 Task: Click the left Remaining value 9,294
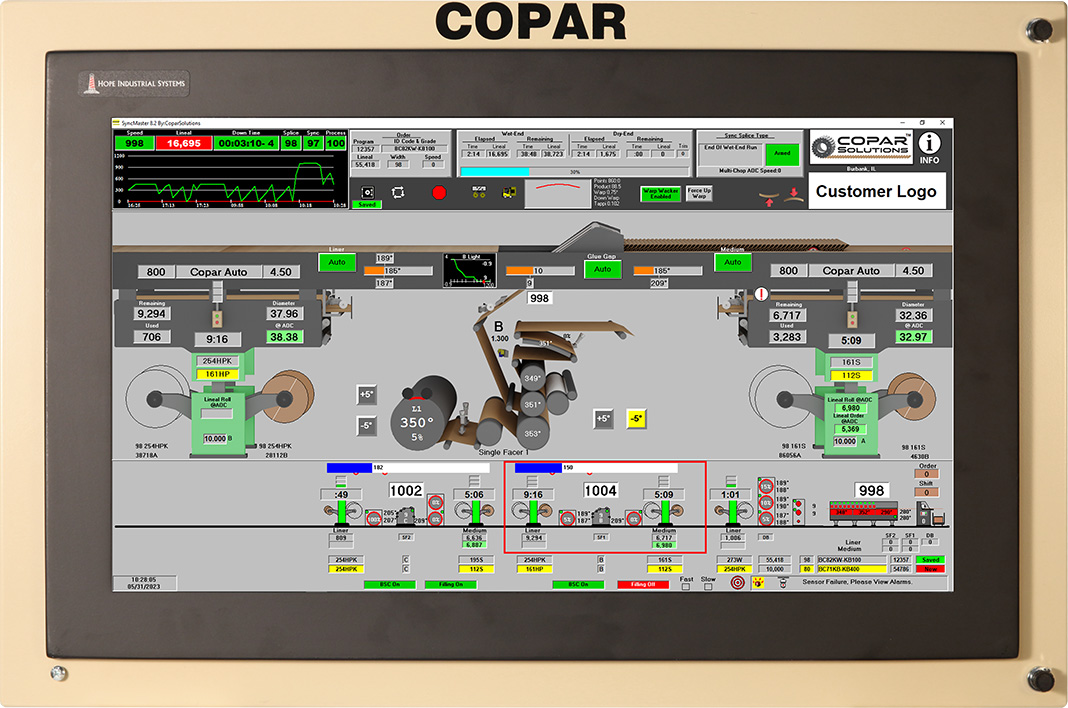pos(151,314)
